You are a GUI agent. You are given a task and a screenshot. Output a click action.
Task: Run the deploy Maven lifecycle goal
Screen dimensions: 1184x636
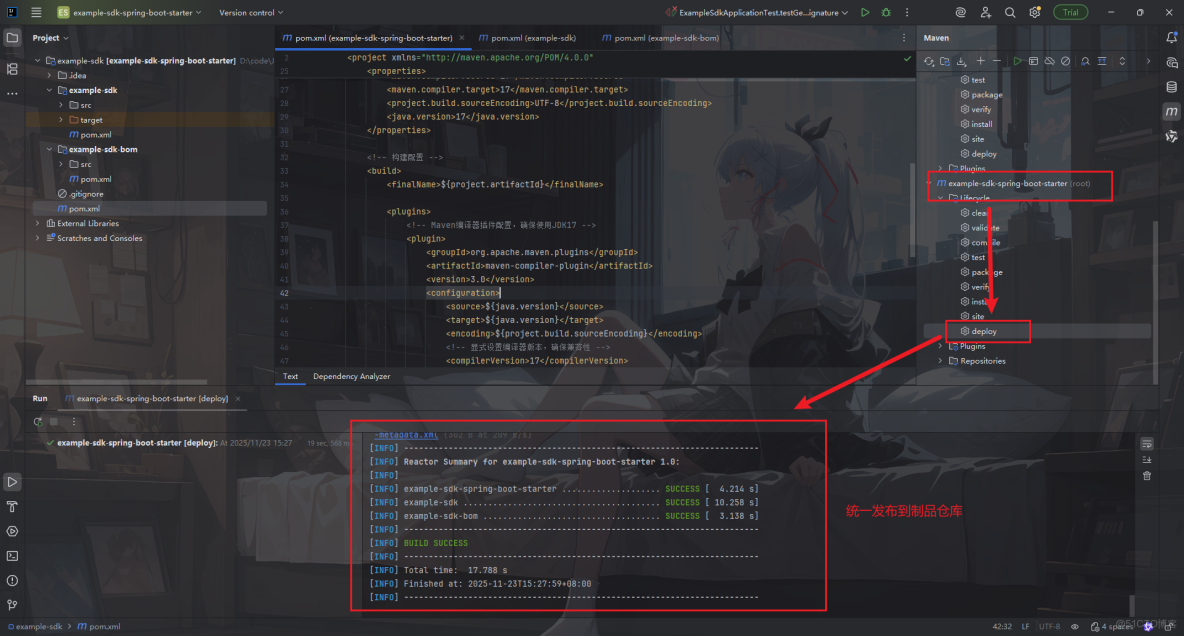(x=987, y=331)
